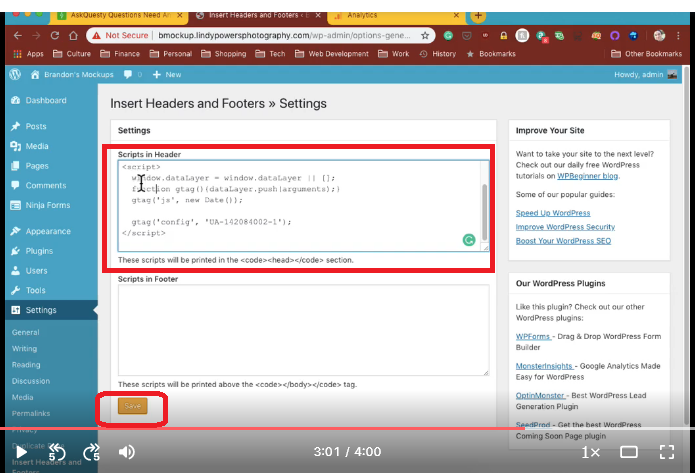Open the Work bookmarks folder
This screenshot has width=695, height=473.
point(394,54)
